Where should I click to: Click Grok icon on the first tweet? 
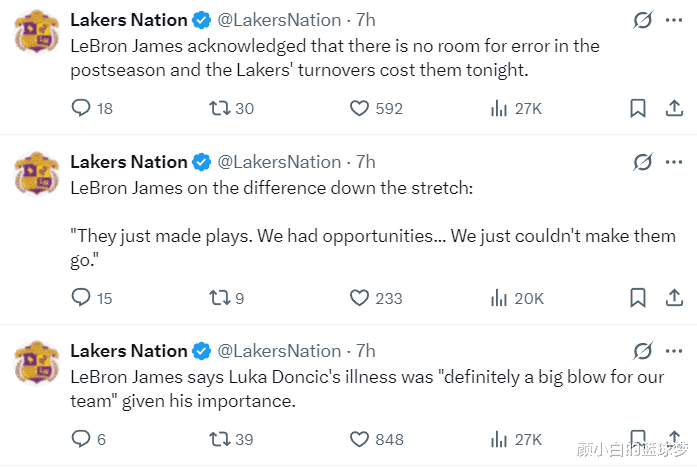point(642,20)
